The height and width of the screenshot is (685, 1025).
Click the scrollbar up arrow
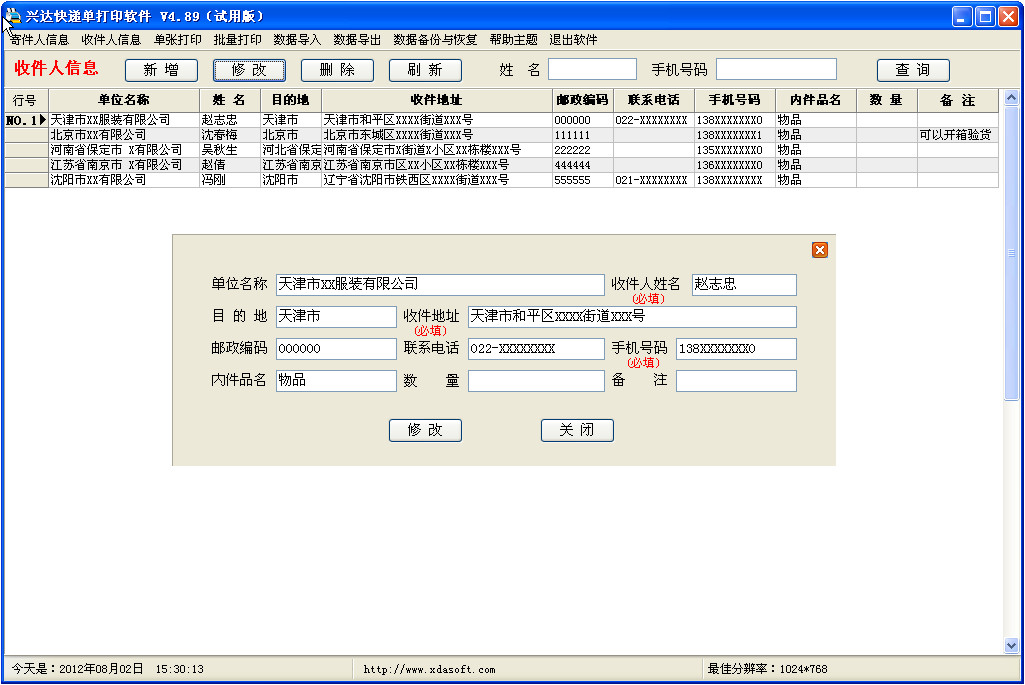point(1011,98)
